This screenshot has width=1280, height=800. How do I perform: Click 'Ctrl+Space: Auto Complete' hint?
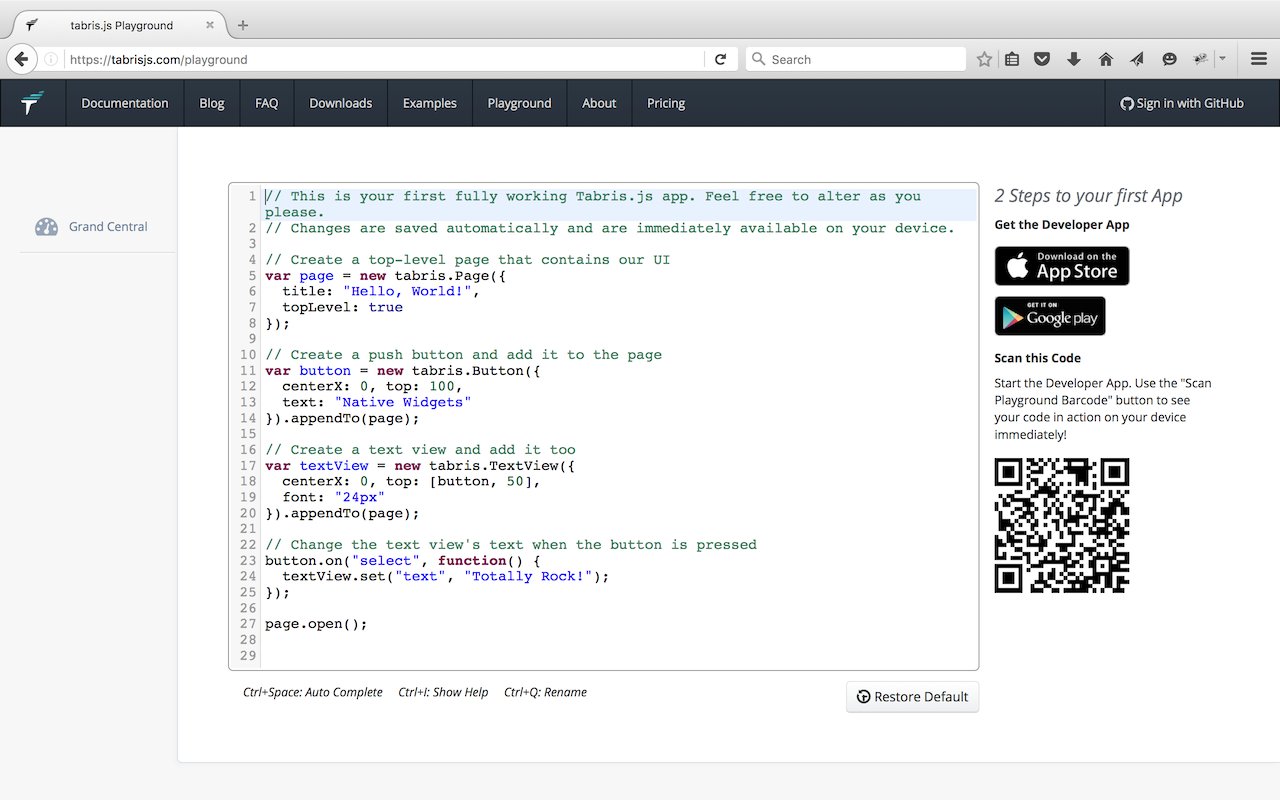point(313,692)
